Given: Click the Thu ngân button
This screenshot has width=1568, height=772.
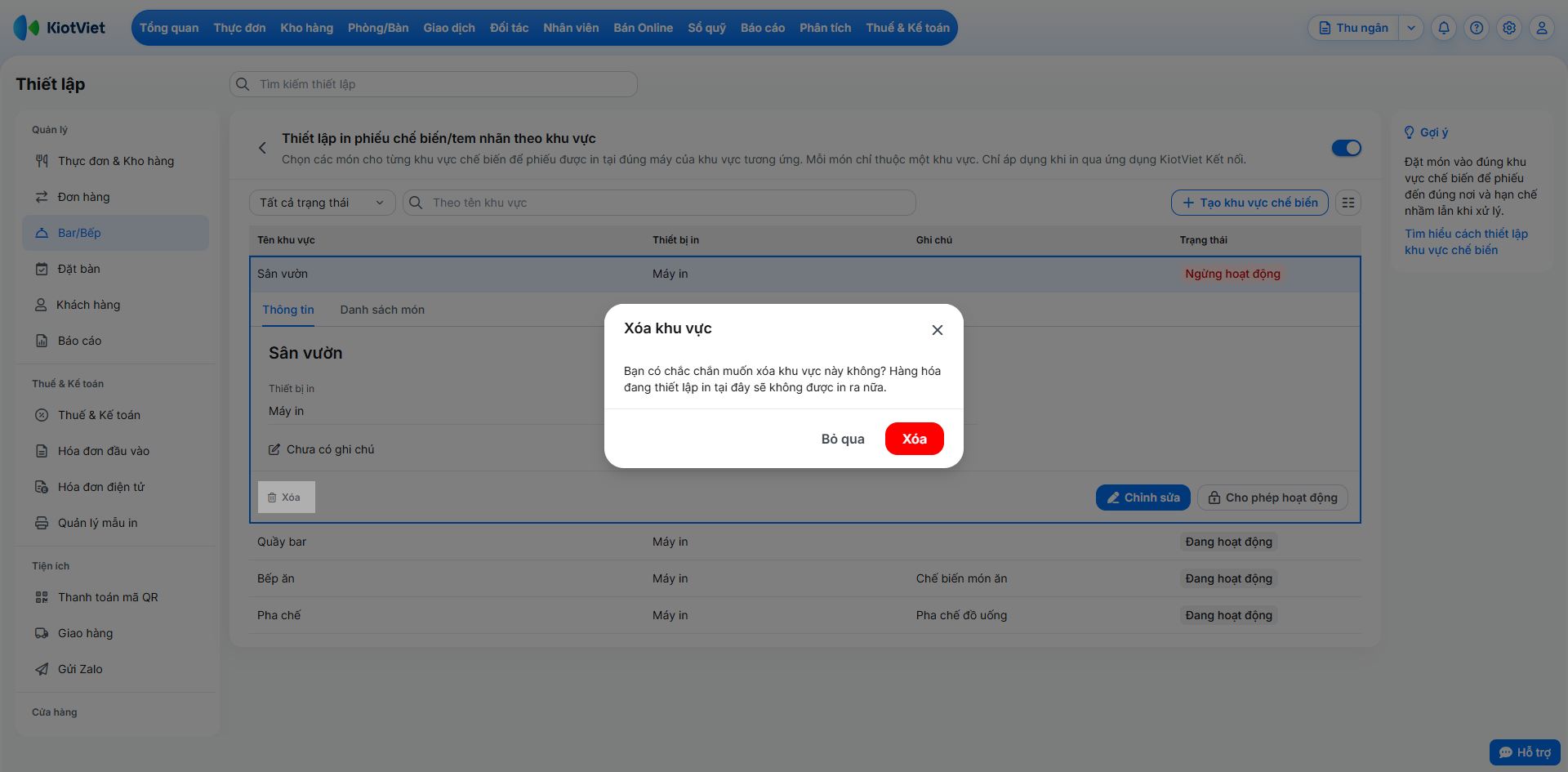Looking at the screenshot, I should [x=1353, y=28].
